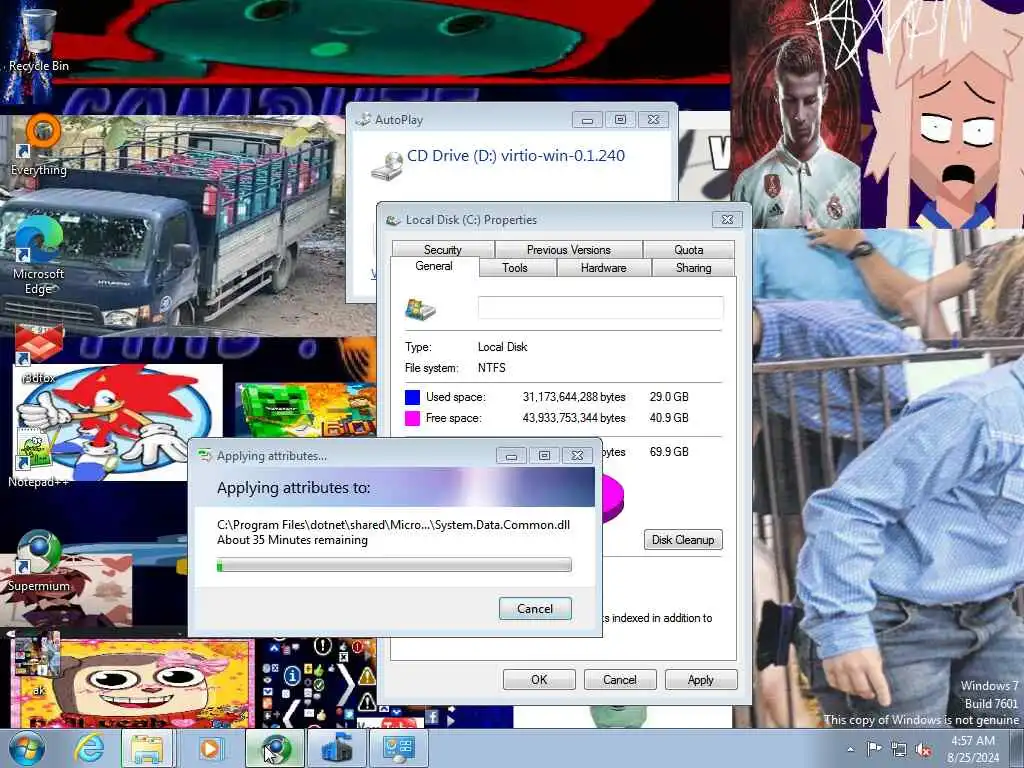Screen dimensions: 1024x768
Task: Switch to Supermium taskbar button
Action: tap(274, 748)
